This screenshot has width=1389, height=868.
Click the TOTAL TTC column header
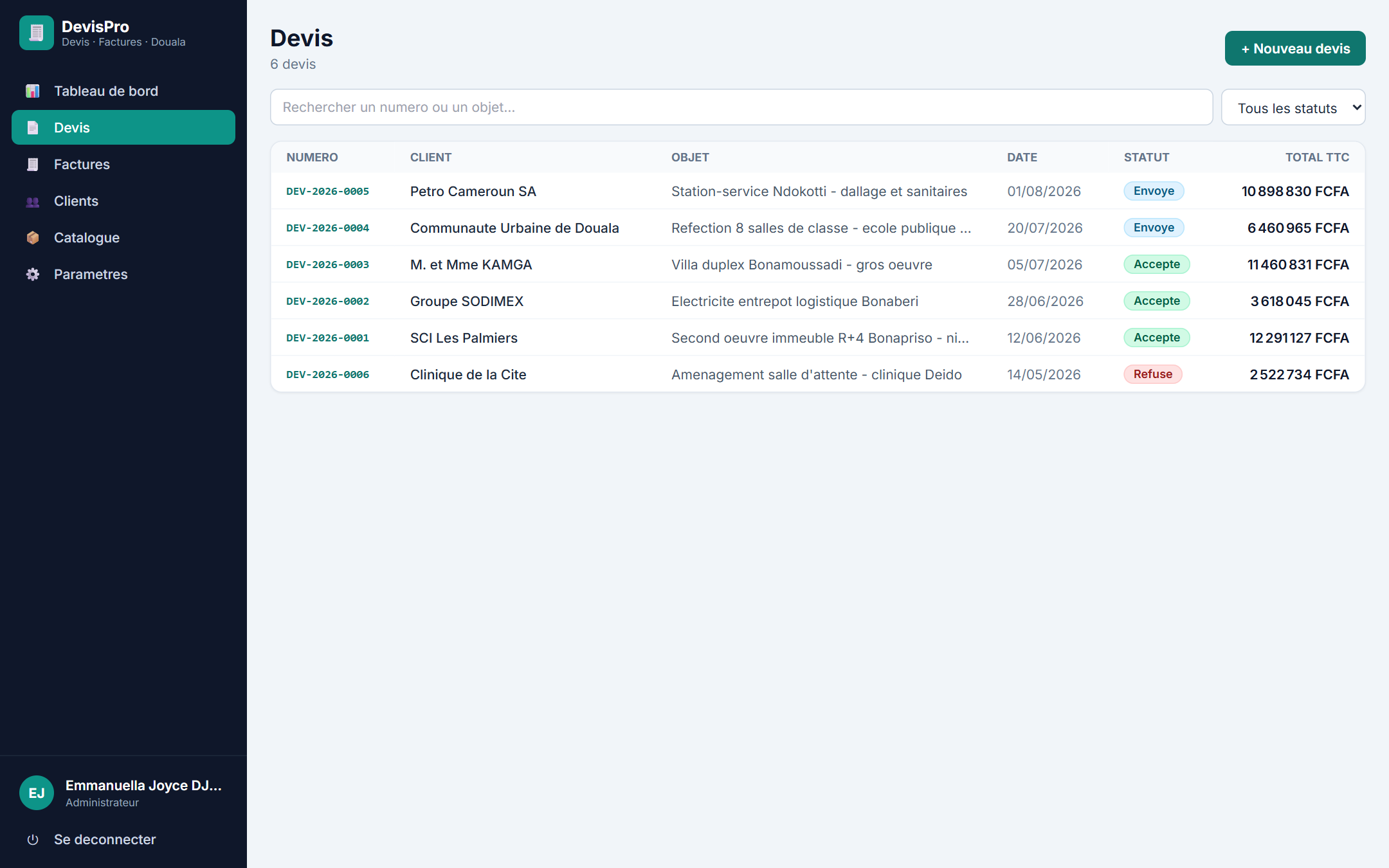click(x=1317, y=158)
